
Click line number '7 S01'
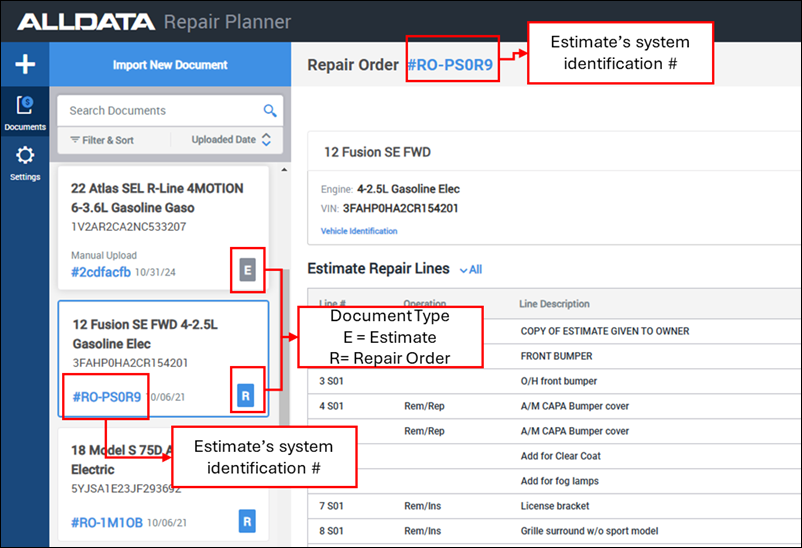(x=331, y=506)
